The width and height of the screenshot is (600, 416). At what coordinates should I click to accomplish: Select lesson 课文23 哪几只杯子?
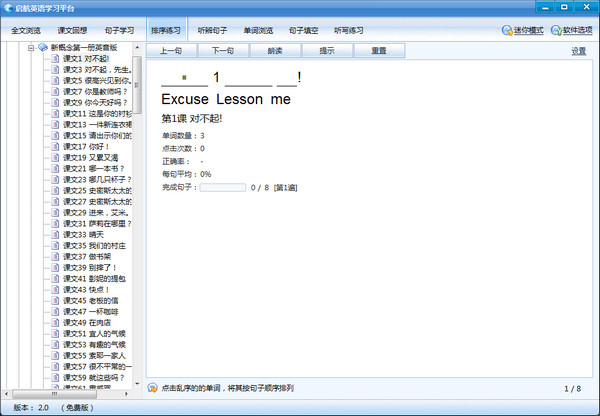97,180
